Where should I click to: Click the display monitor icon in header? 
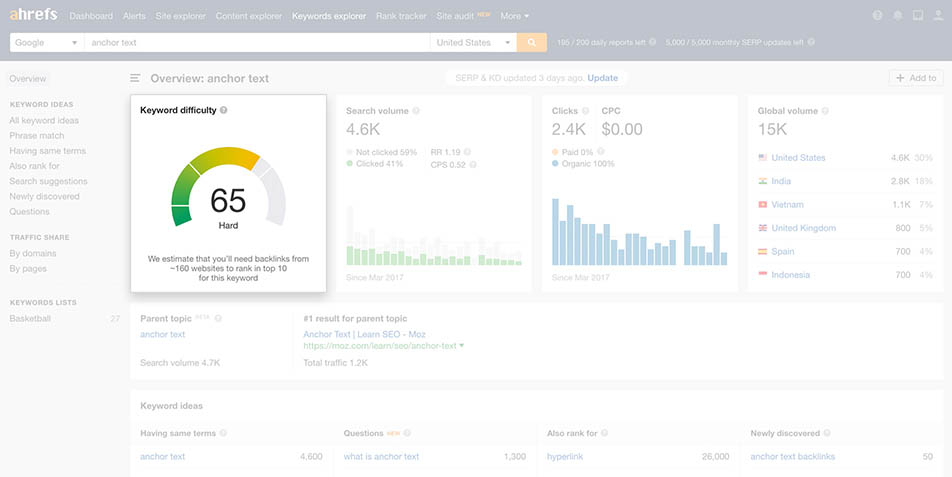[x=918, y=16]
